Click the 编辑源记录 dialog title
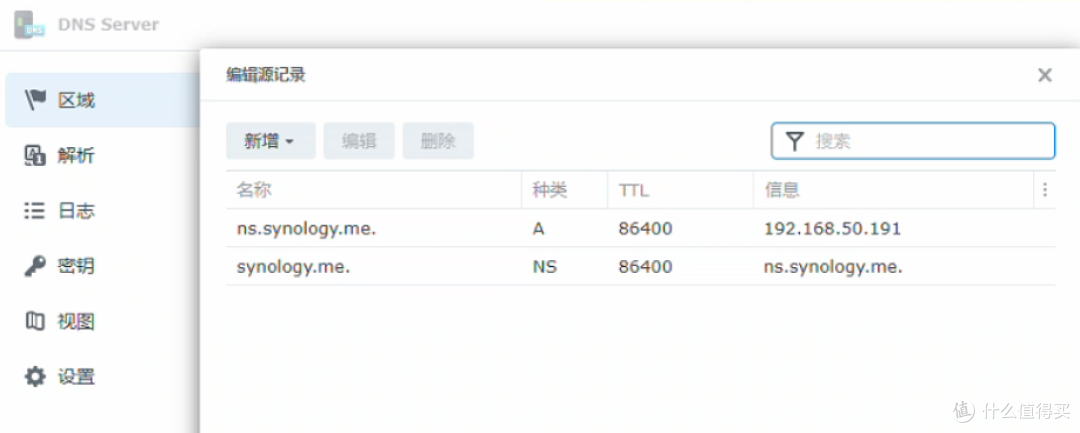This screenshot has width=1080, height=433. click(266, 75)
